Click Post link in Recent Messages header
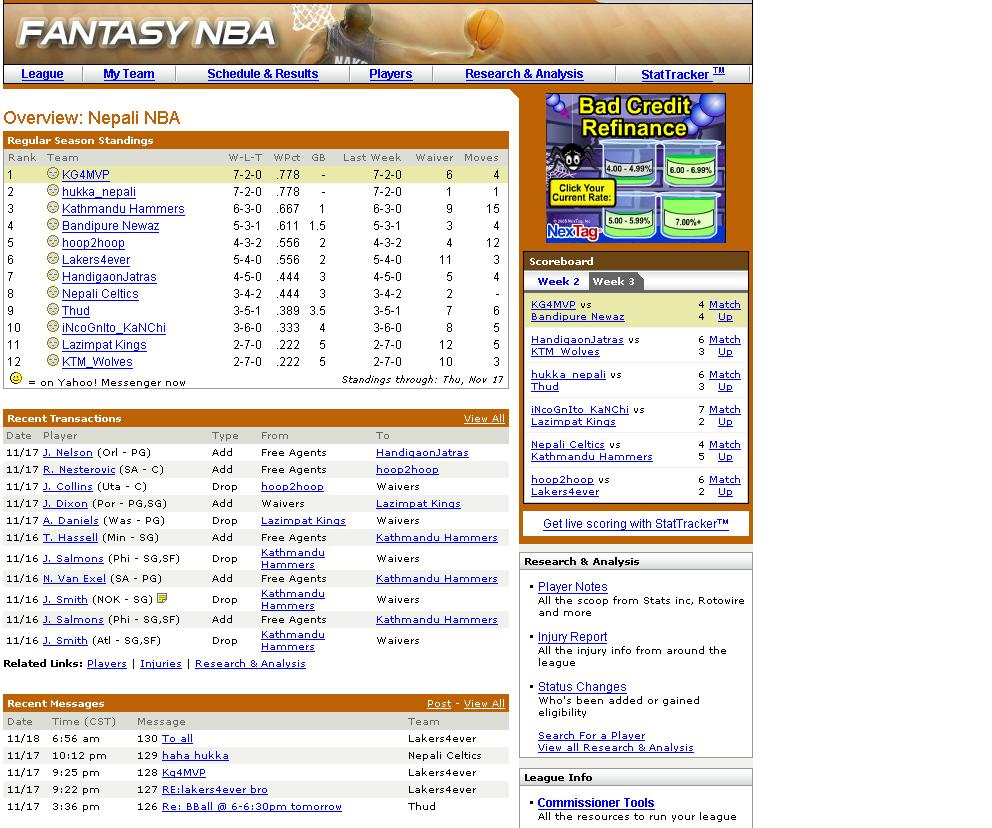The height and width of the screenshot is (828, 992). [439, 704]
